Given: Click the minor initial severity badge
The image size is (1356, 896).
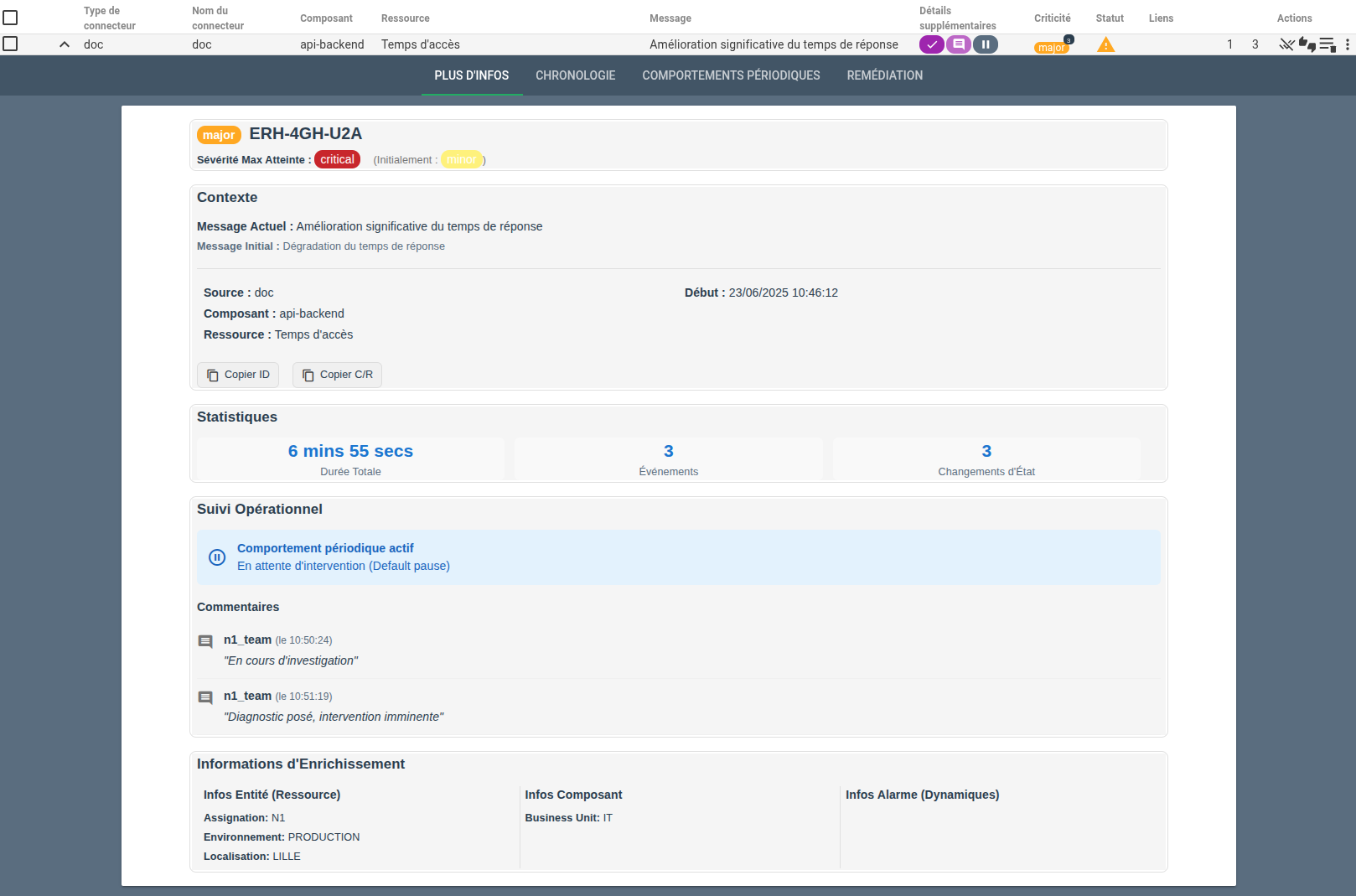Looking at the screenshot, I should pos(462,159).
